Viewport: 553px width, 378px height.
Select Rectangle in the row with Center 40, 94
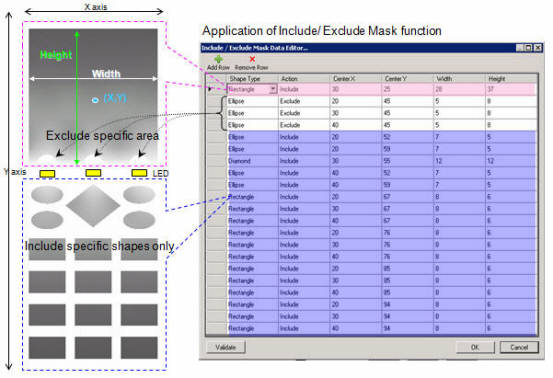253,329
